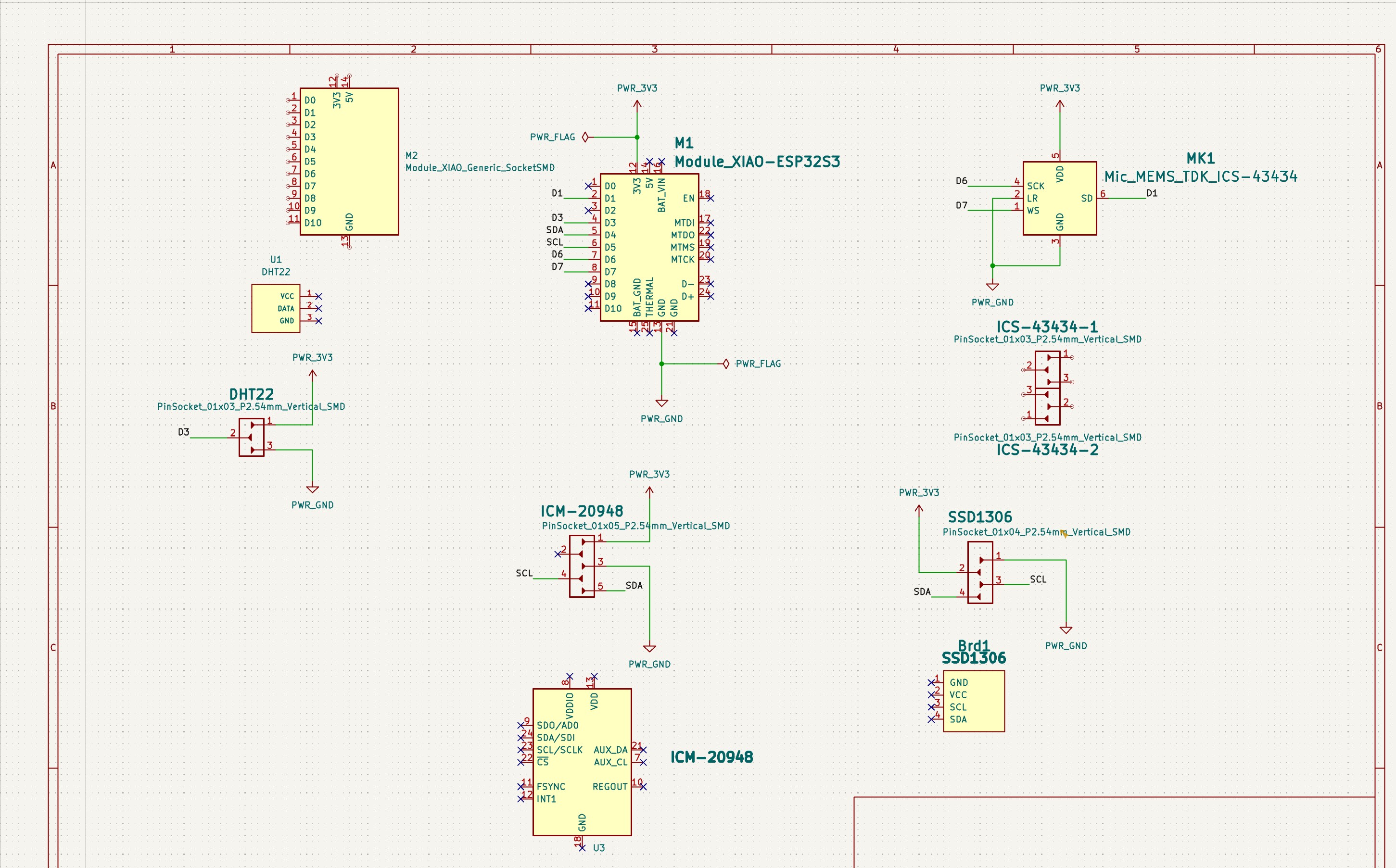Select the ICM-20948 five-pin socket connector

582,566
